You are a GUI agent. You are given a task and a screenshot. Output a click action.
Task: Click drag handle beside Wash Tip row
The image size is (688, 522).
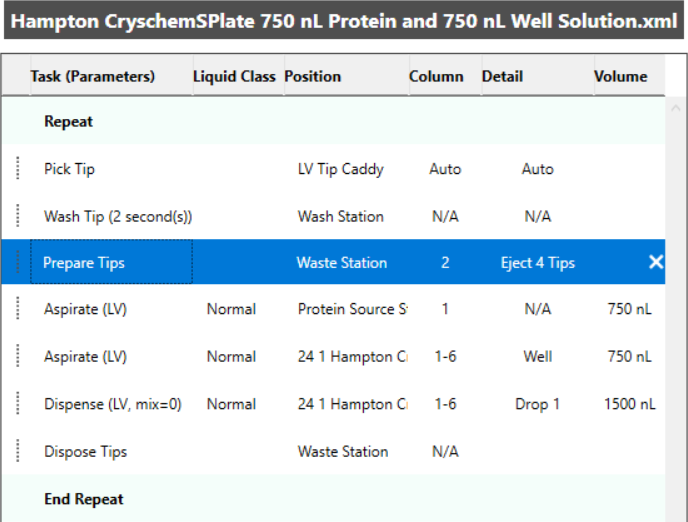pyautogui.click(x=18, y=216)
